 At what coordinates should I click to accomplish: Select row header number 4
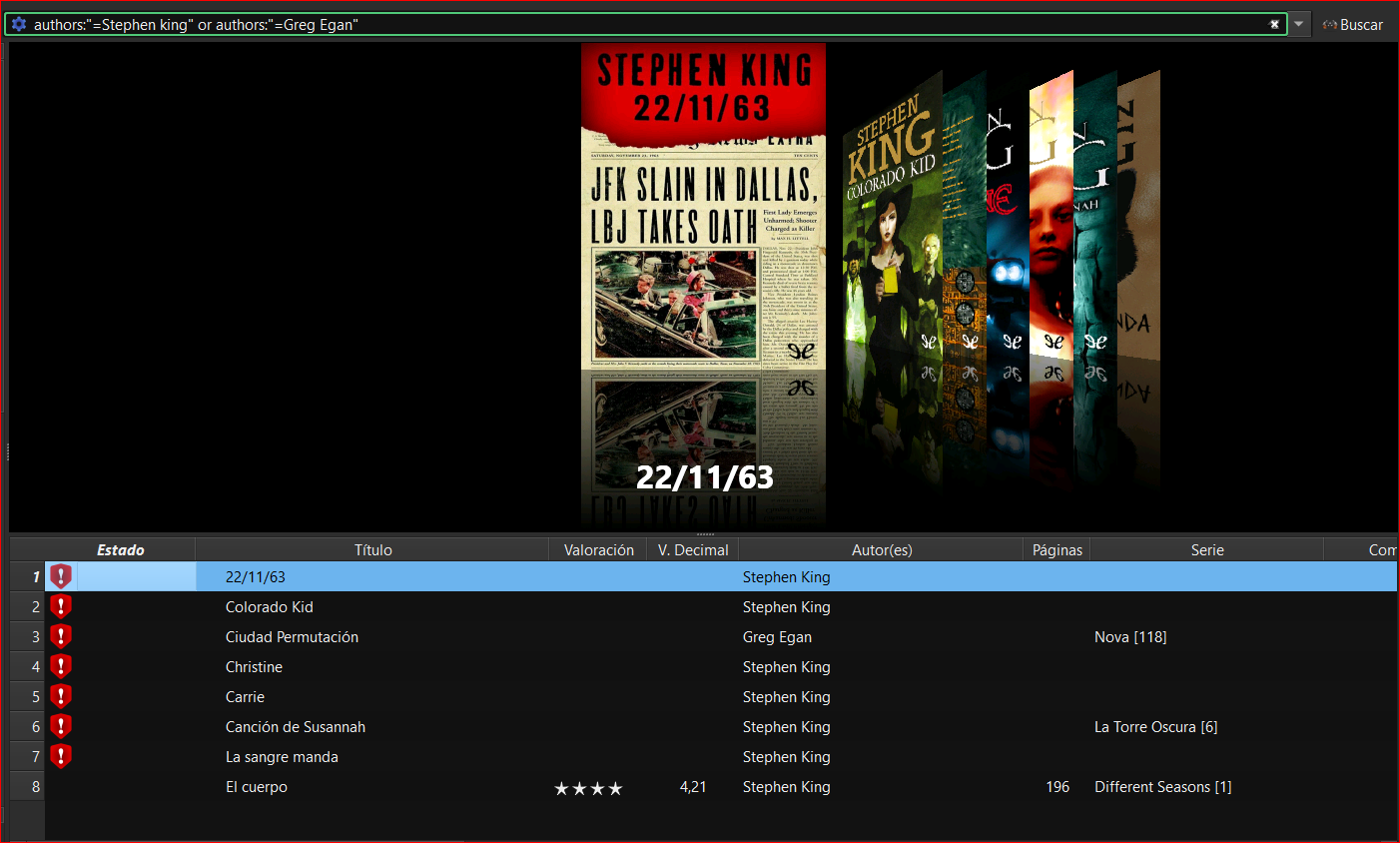(28, 666)
